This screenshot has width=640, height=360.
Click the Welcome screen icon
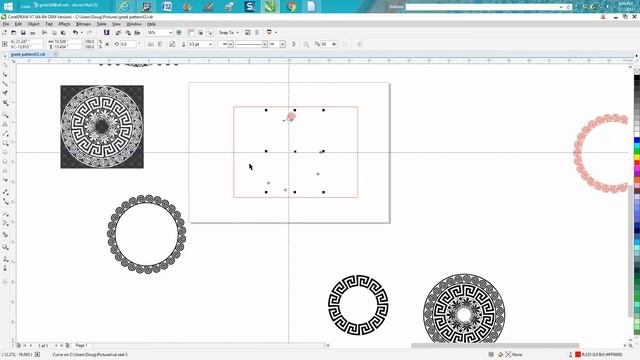click(248, 32)
